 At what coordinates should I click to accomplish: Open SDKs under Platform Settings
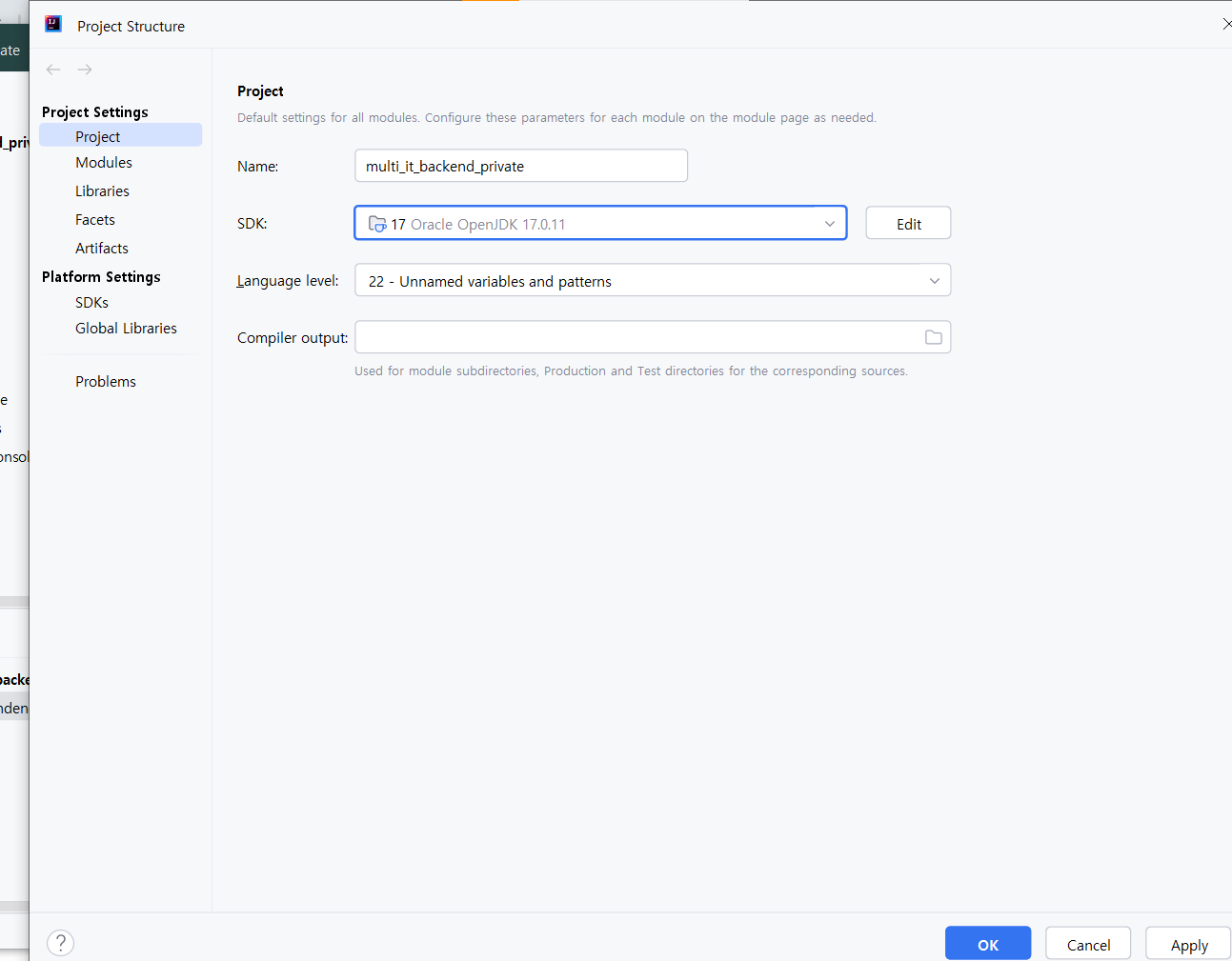pyautogui.click(x=91, y=303)
